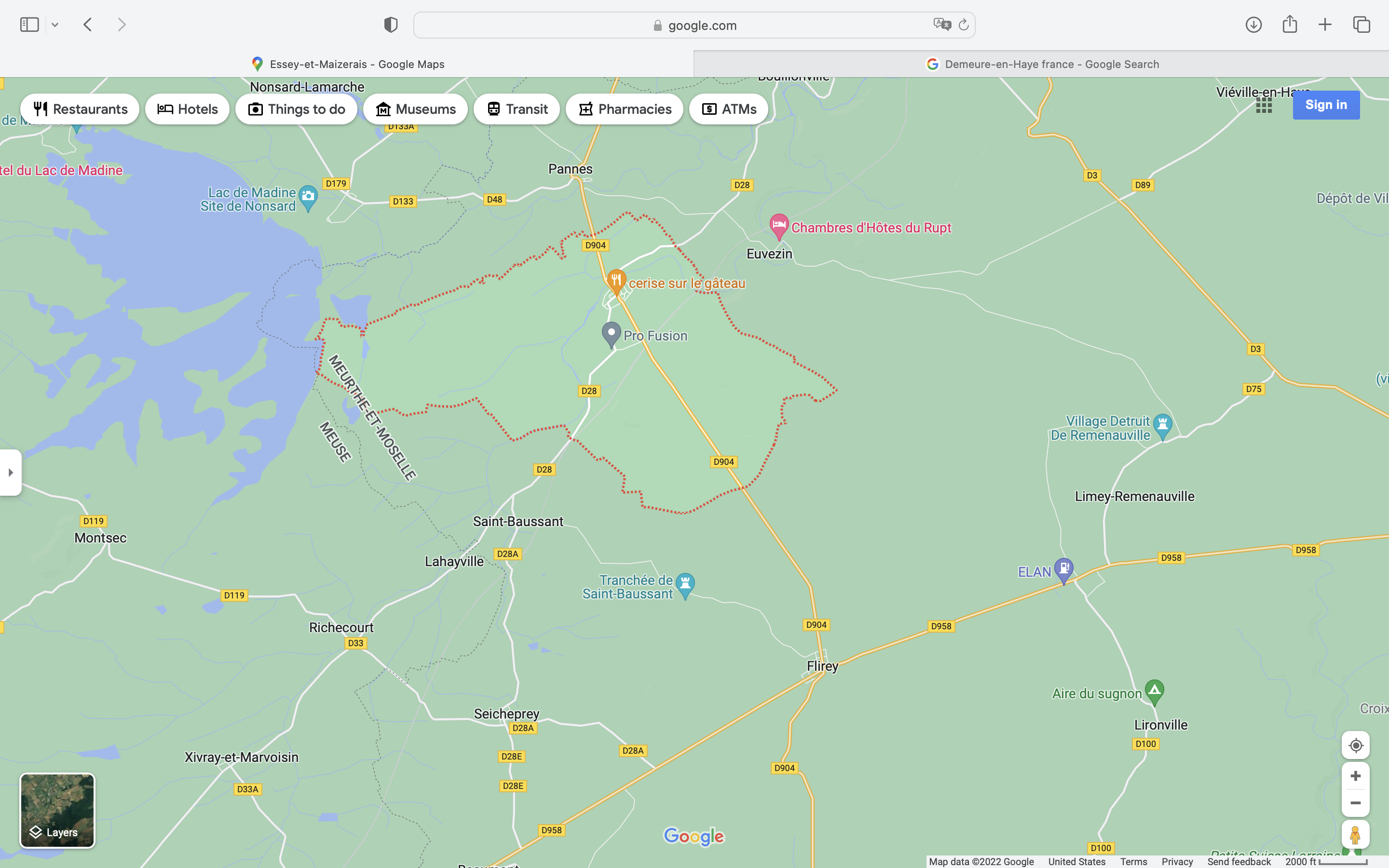Show your location with target icon
Image resolution: width=1389 pixels, height=868 pixels.
1355,745
